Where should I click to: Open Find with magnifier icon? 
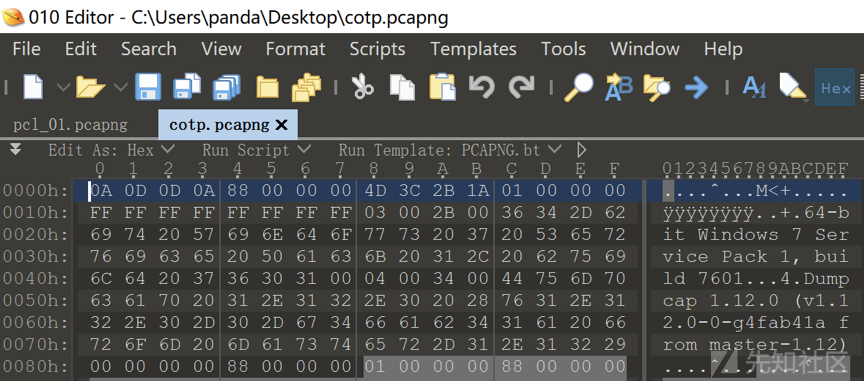tap(579, 87)
